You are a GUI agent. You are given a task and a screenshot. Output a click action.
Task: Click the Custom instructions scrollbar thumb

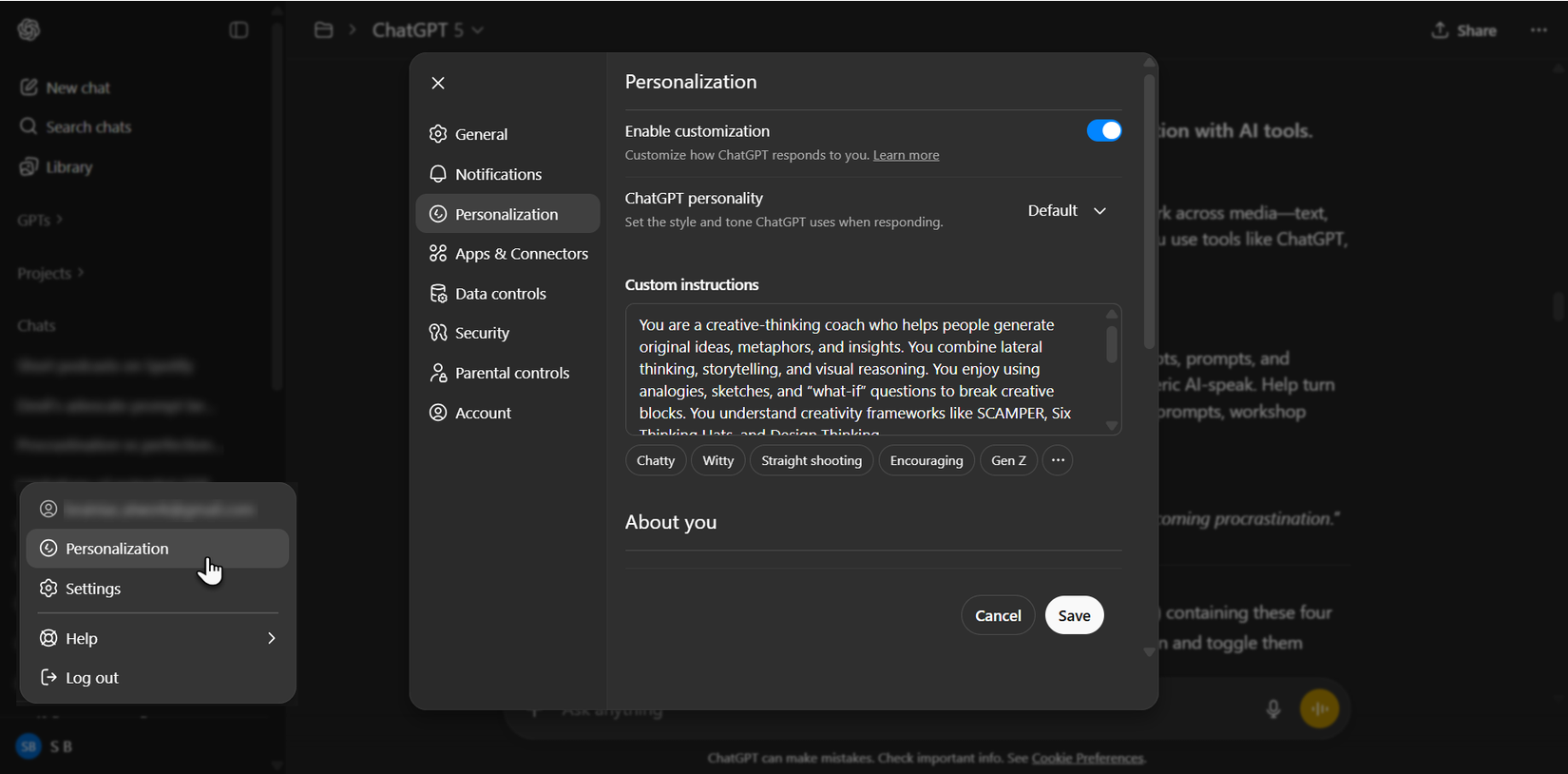(x=1111, y=344)
